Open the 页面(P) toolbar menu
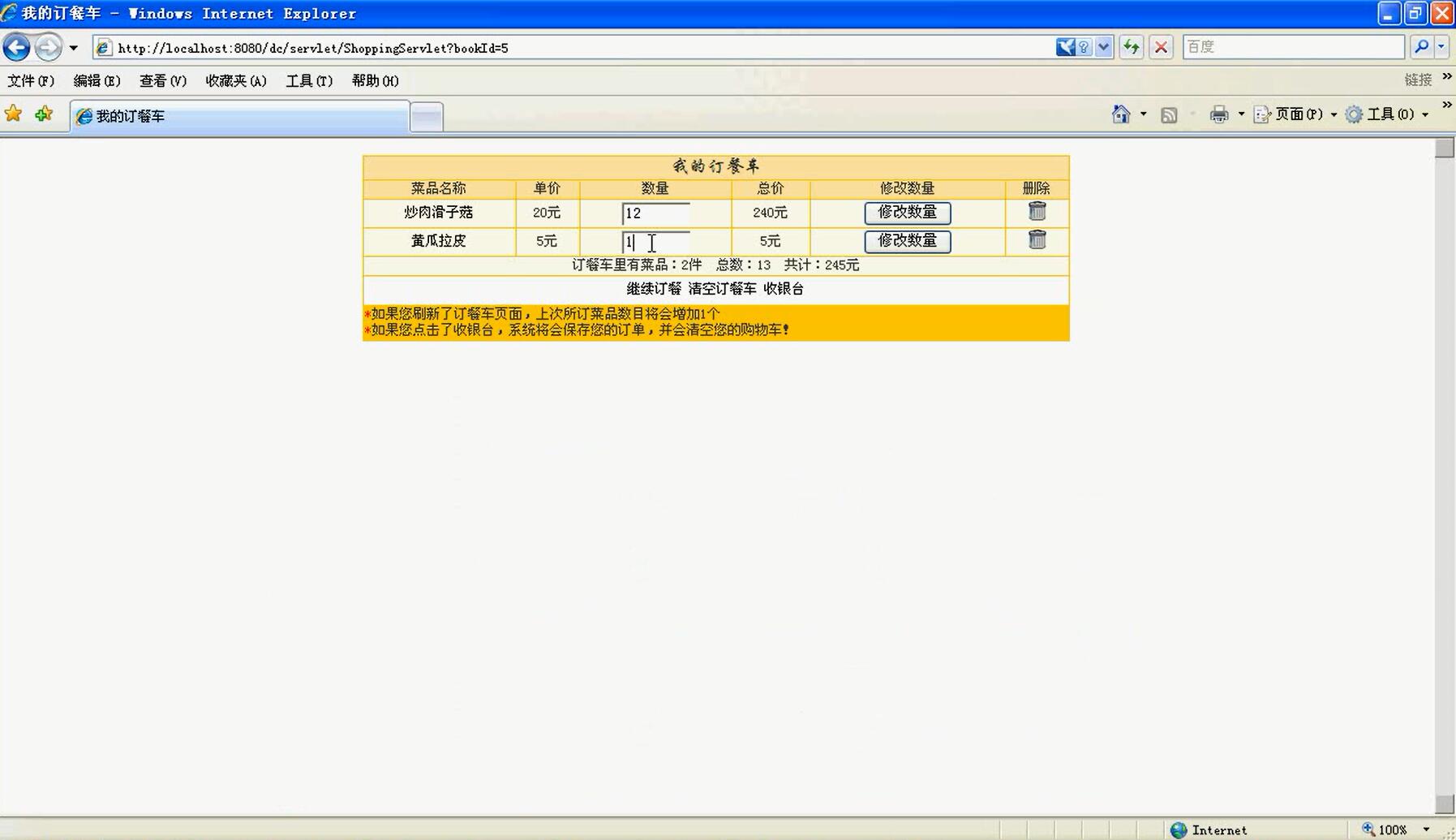This screenshot has width=1456, height=840. pos(1295,114)
